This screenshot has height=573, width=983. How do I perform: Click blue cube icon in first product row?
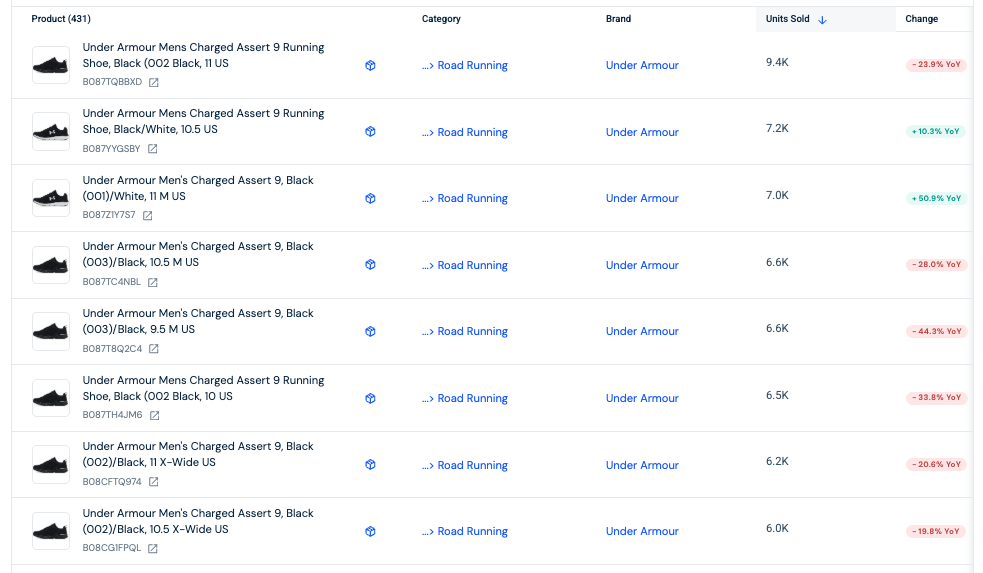point(370,66)
